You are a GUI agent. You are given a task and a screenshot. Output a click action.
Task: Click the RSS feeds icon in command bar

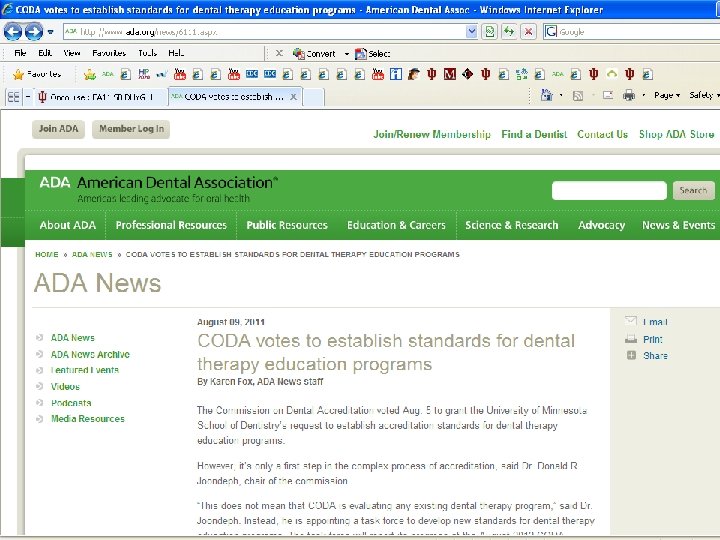click(578, 96)
